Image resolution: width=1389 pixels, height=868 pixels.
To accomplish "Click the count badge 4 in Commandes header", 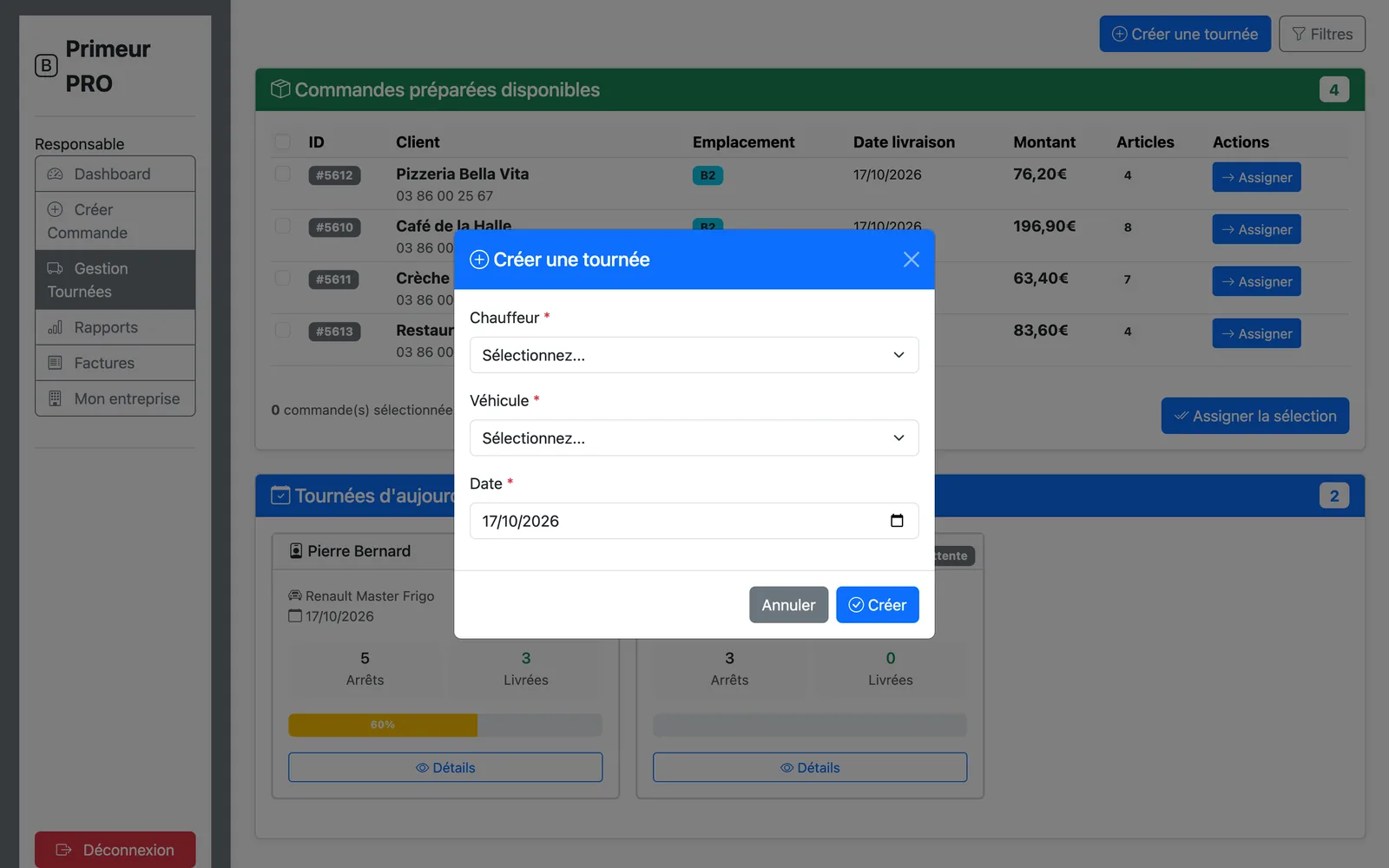I will coord(1334,89).
